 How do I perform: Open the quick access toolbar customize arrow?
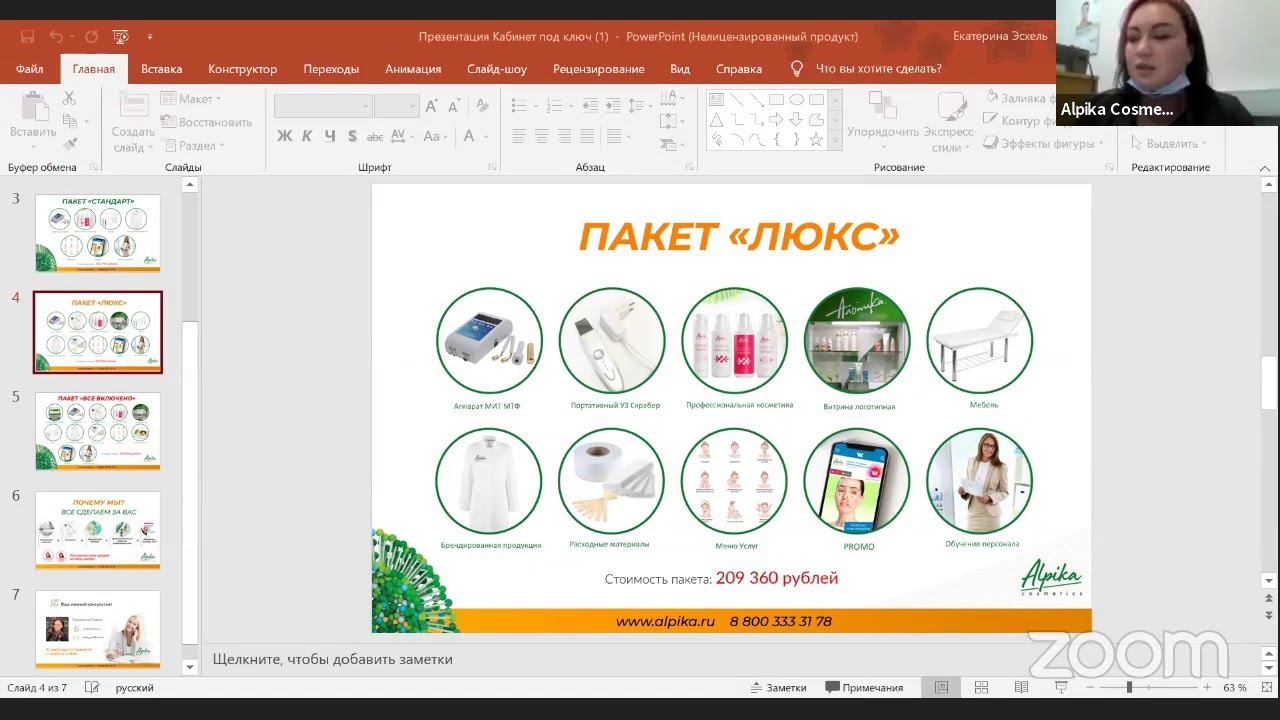150,37
